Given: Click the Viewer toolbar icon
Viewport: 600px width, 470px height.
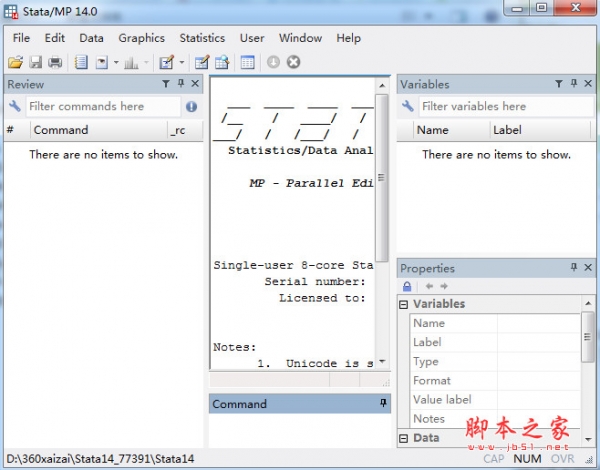Looking at the screenshot, I should (101, 62).
